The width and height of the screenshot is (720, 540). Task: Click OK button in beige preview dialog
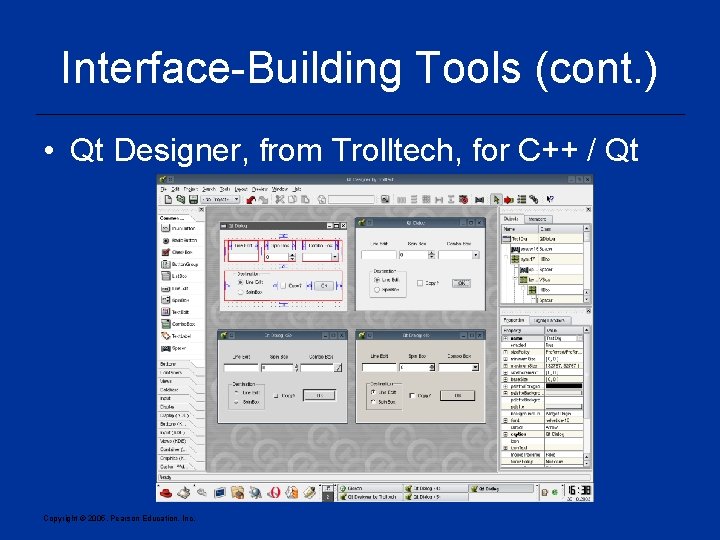(457, 395)
